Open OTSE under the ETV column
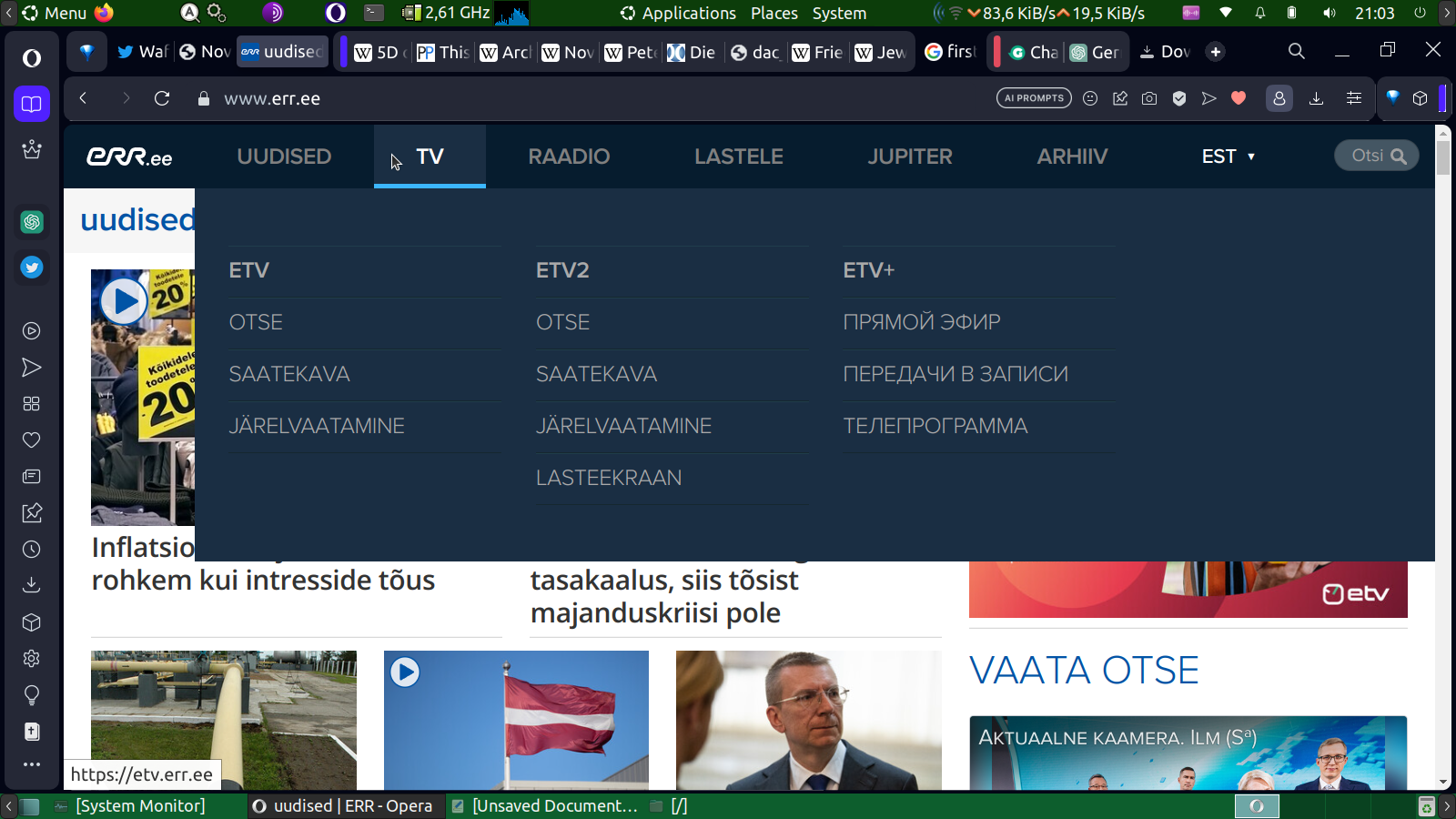 (256, 322)
